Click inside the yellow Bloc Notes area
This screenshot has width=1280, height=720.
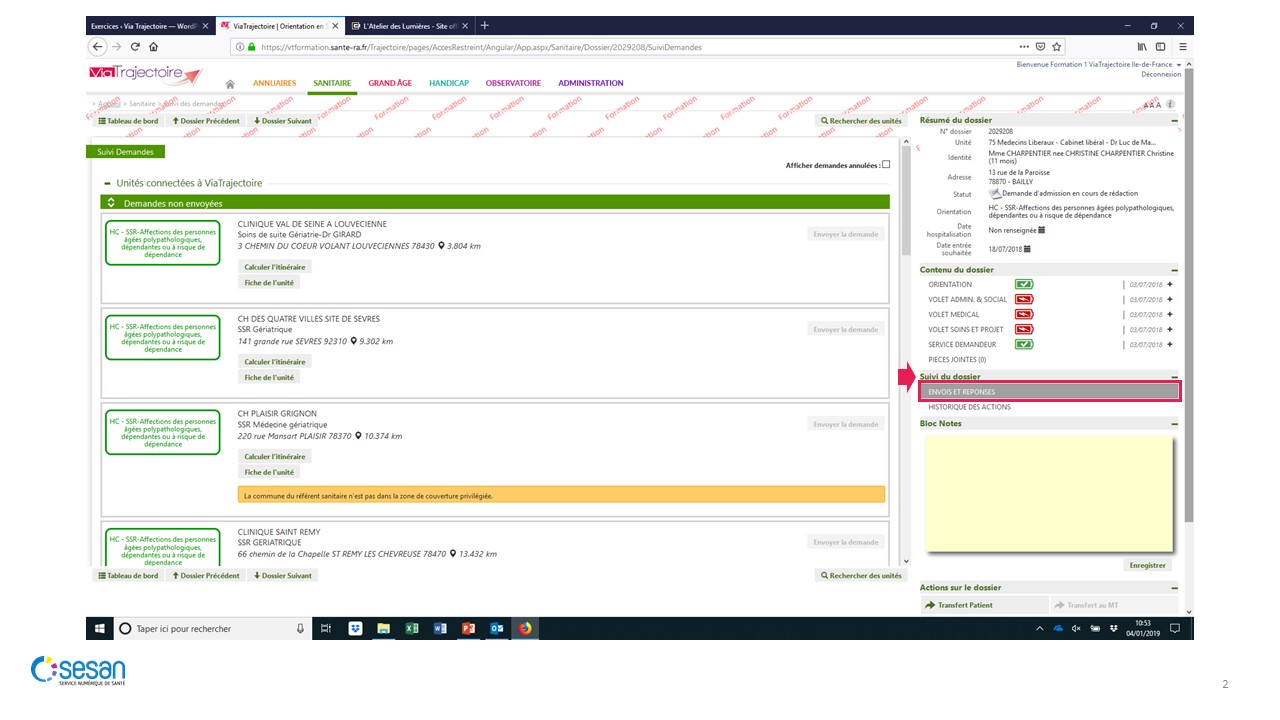point(1048,493)
